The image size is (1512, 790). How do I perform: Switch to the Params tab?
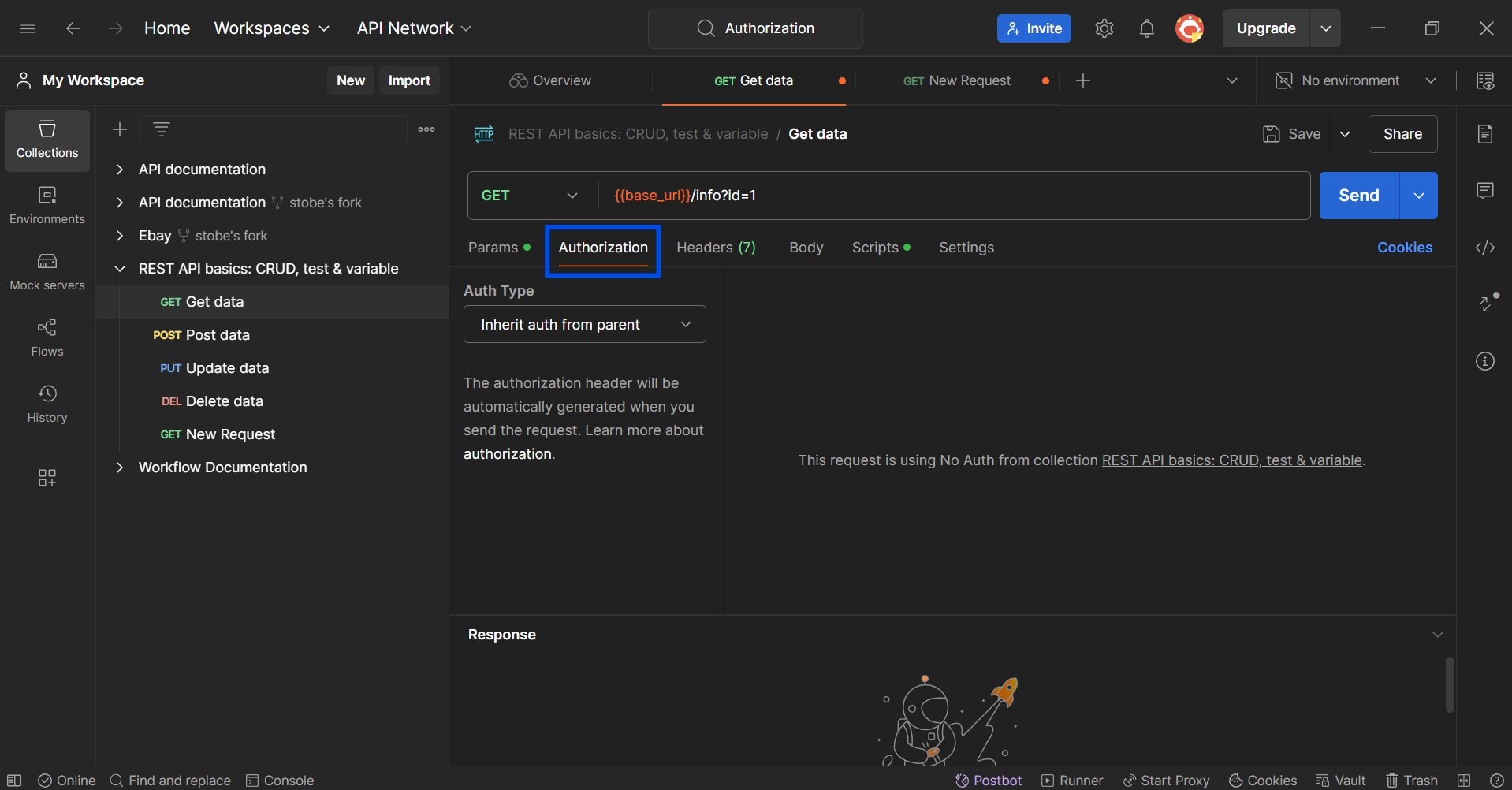tap(499, 248)
